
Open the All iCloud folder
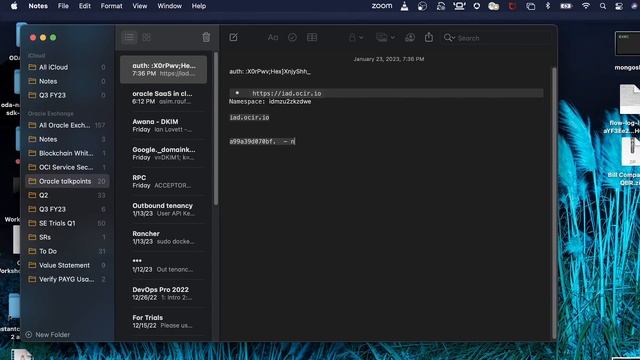[67, 67]
